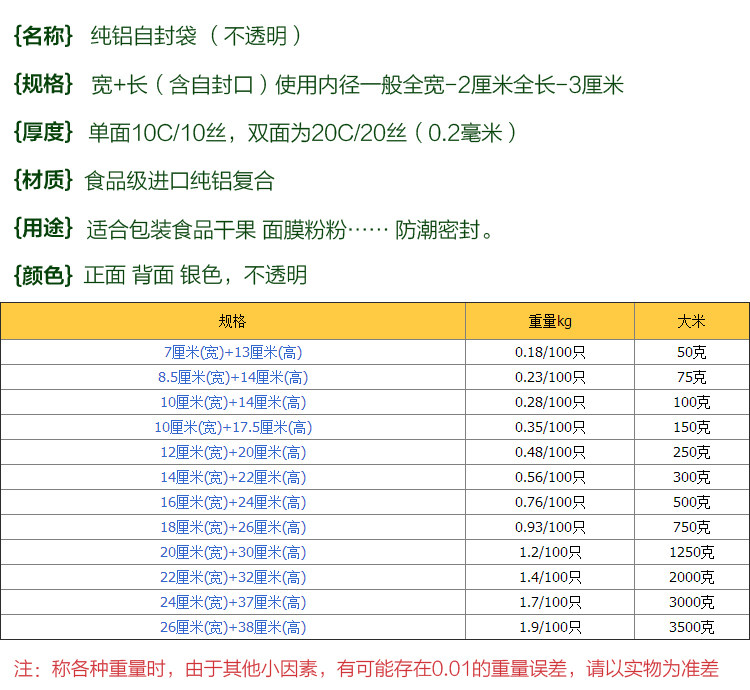Click the usage text 适合包装食品干果

(171, 230)
